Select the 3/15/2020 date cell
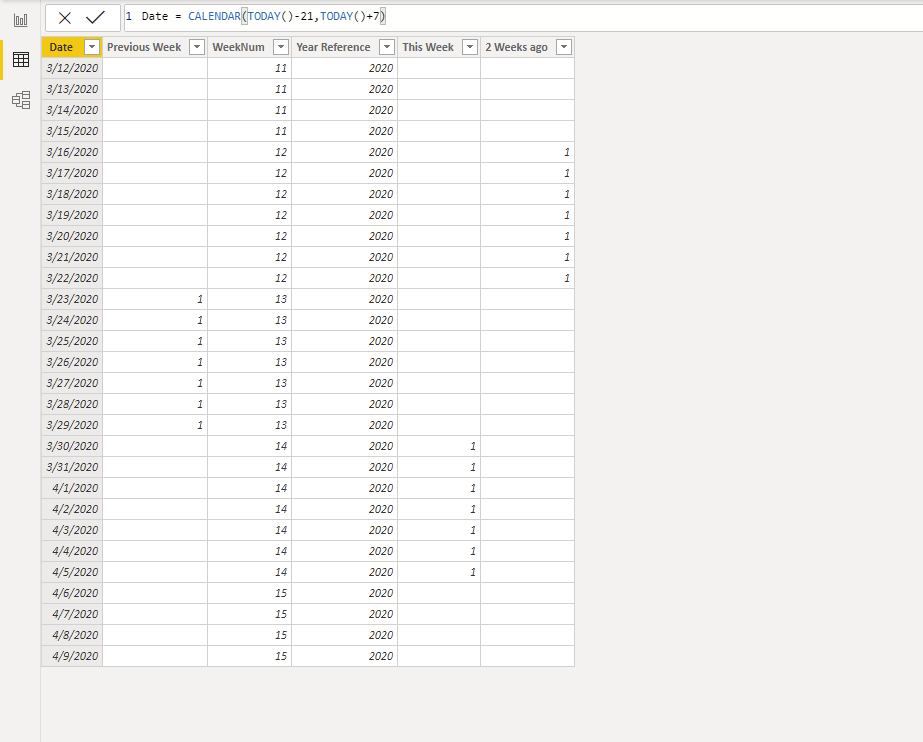Viewport: 923px width, 742px height. pos(72,131)
